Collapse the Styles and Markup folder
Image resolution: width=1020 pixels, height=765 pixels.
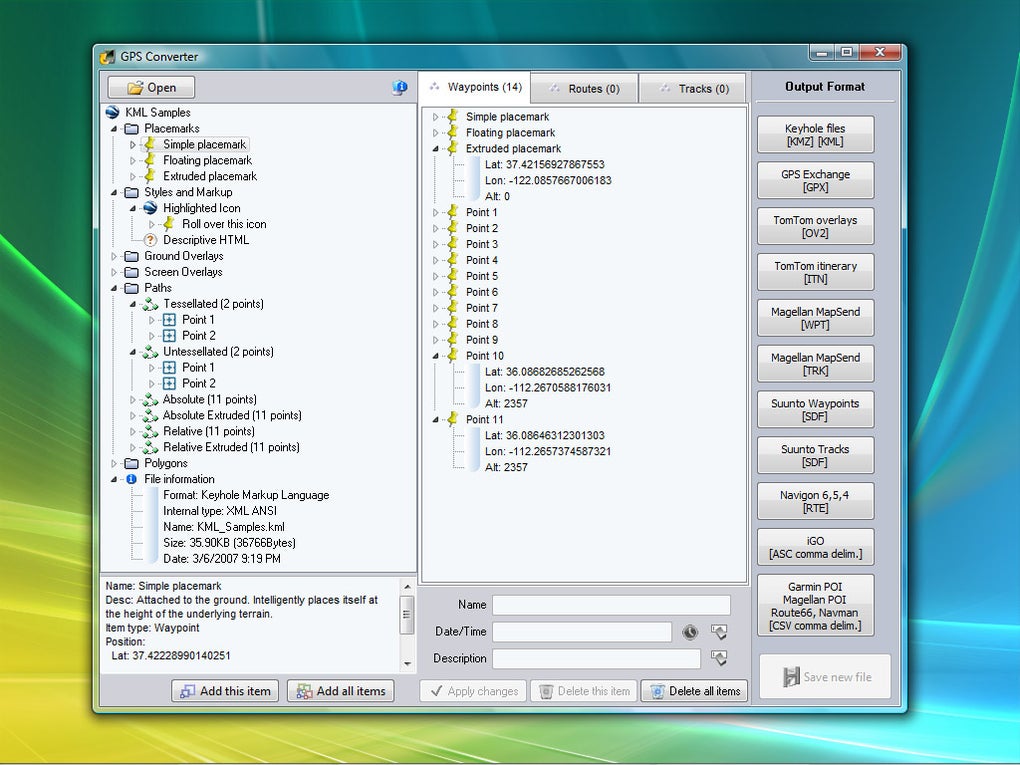point(114,193)
